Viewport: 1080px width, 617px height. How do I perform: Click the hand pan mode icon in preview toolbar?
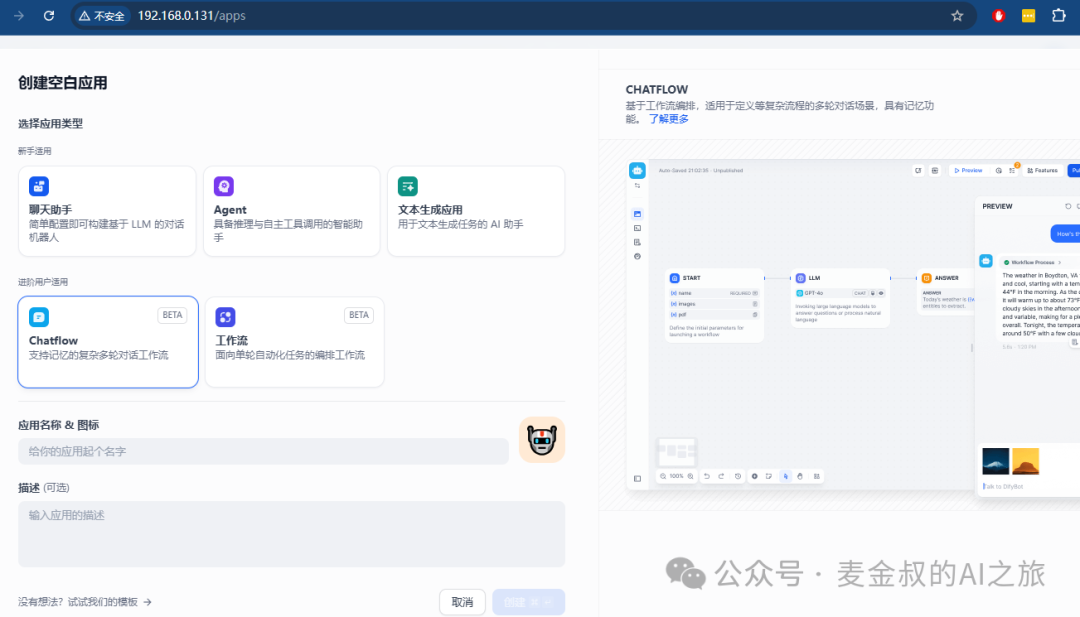[800, 476]
